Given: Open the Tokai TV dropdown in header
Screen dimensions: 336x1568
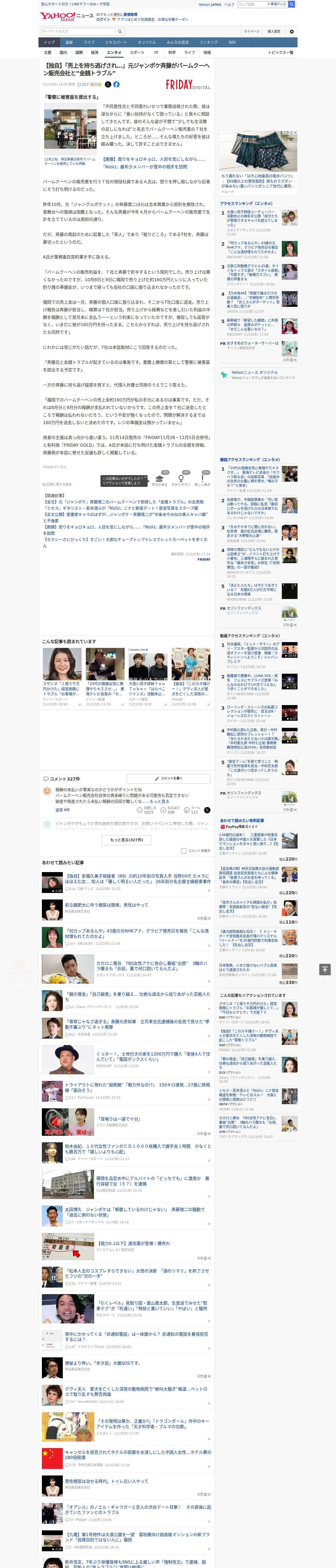Looking at the screenshot, I should (277, 4).
